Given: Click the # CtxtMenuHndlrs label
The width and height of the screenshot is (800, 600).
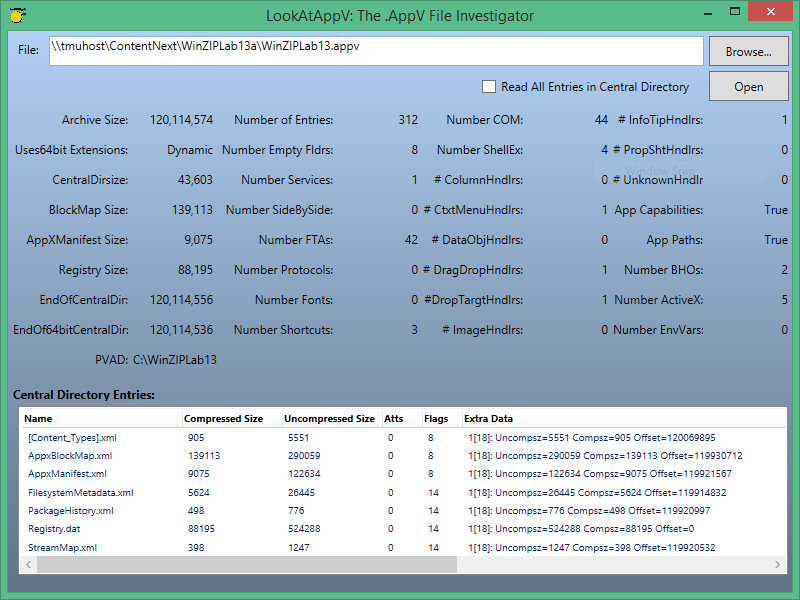Looking at the screenshot, I should [473, 210].
